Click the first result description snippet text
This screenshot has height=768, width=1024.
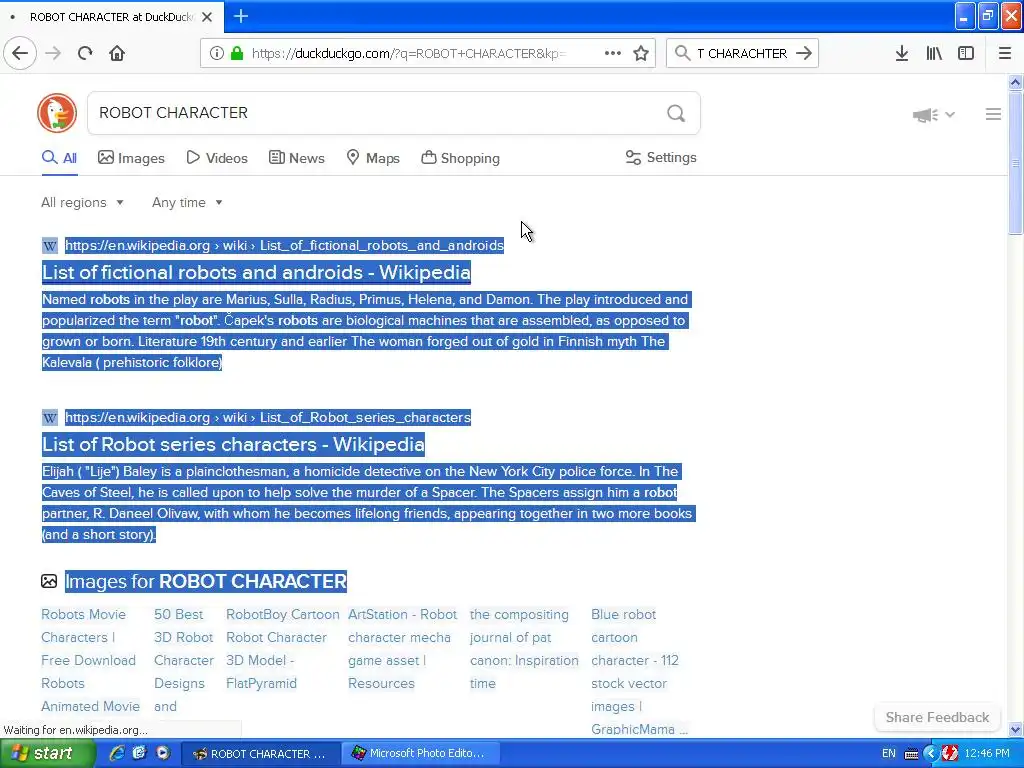coord(366,331)
